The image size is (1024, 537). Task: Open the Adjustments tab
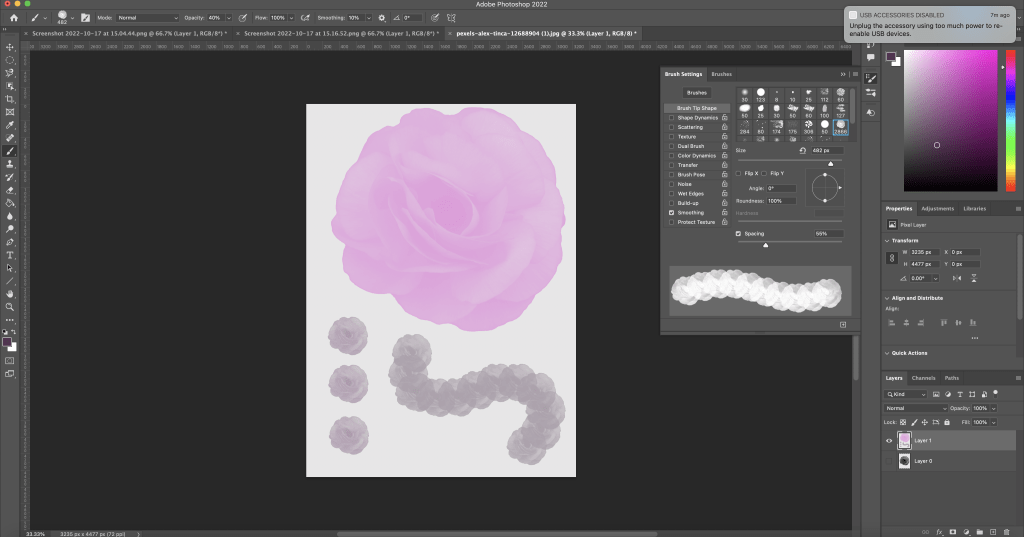[x=937, y=208]
